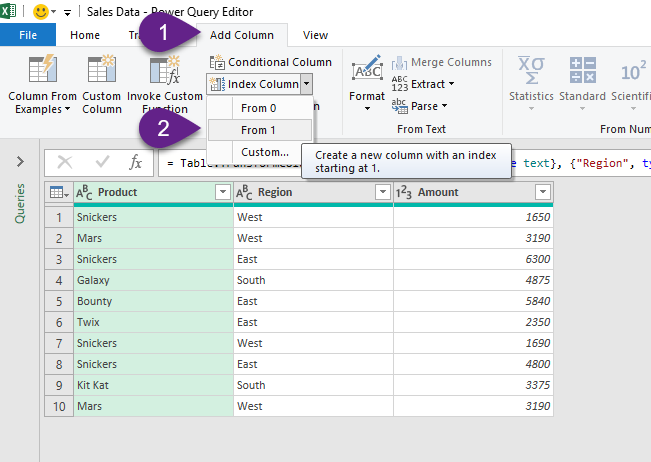Screen dimensions: 651x462
Task: Click the amount cell 6300
Action: pyautogui.click(x=474, y=259)
